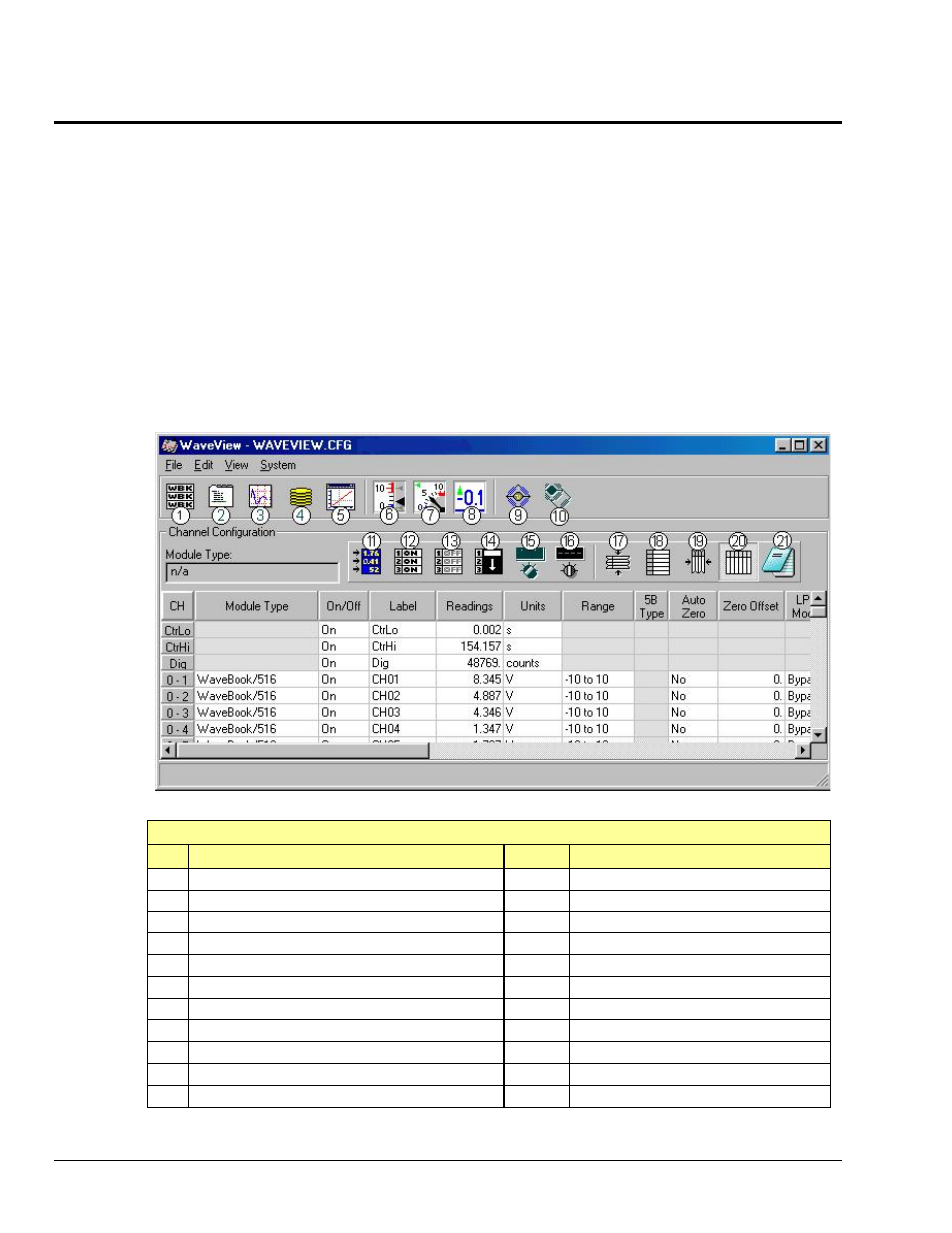Enable the readings column blue numbers icon
952x1233 pixels.
(368, 561)
